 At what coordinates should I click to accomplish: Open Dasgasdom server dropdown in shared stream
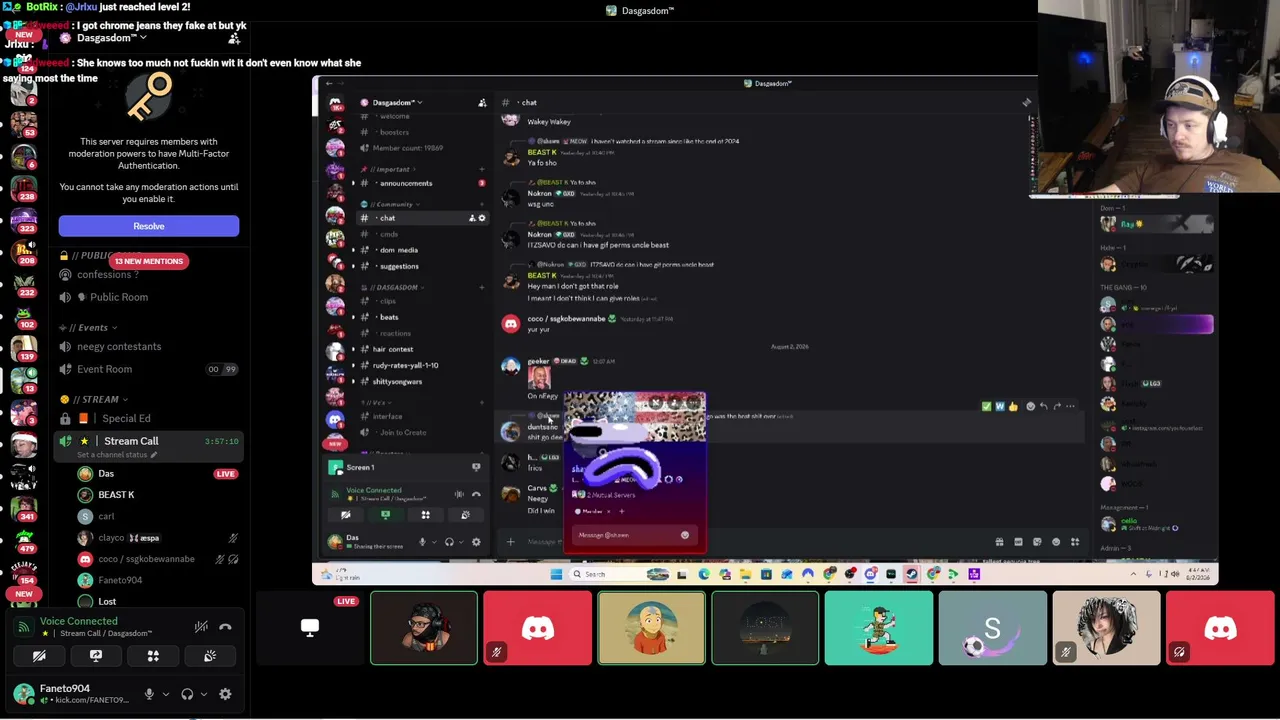[x=397, y=102]
